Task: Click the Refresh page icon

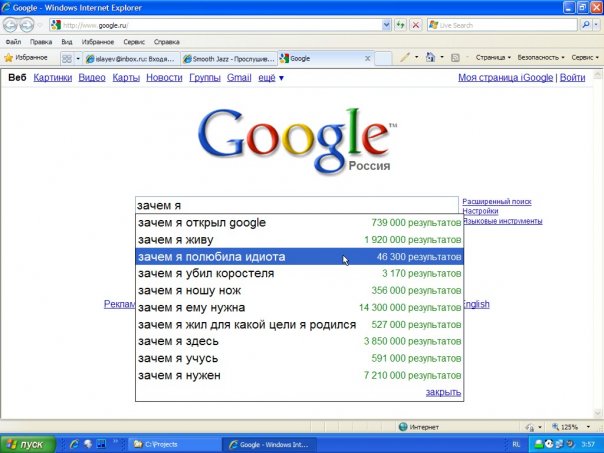Action: click(398, 25)
